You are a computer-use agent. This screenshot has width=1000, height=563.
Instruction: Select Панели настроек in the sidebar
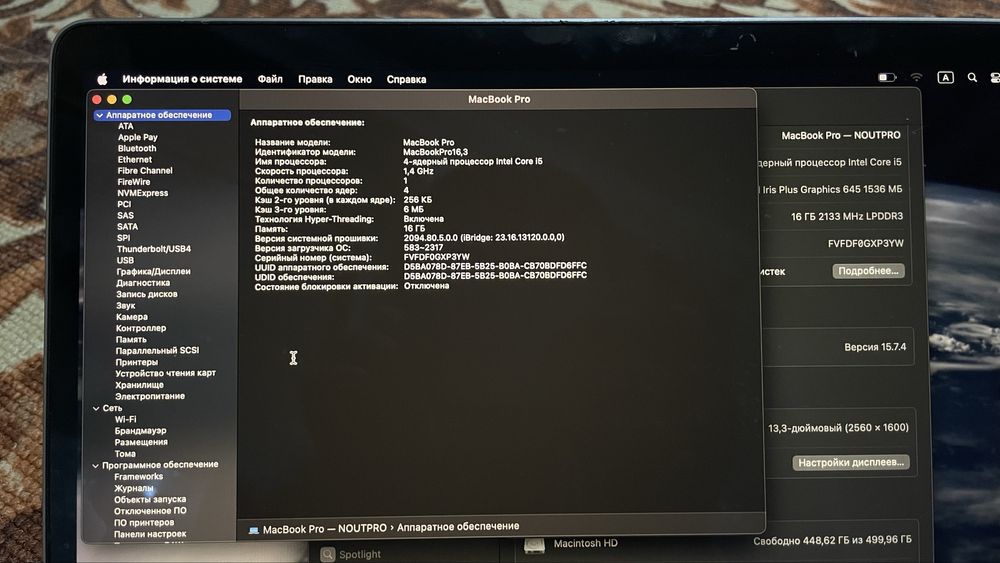coord(150,534)
